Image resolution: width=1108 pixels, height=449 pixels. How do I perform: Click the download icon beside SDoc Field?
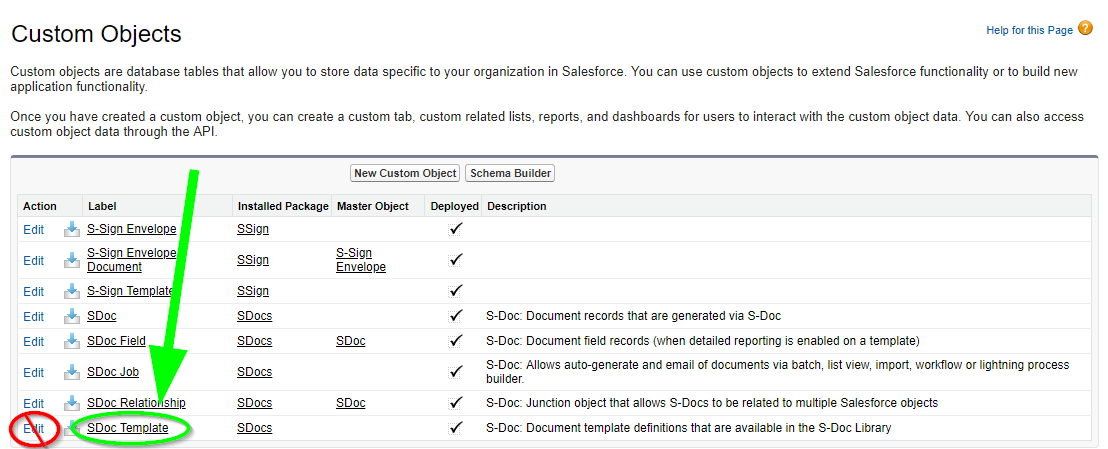pyautogui.click(x=71, y=342)
